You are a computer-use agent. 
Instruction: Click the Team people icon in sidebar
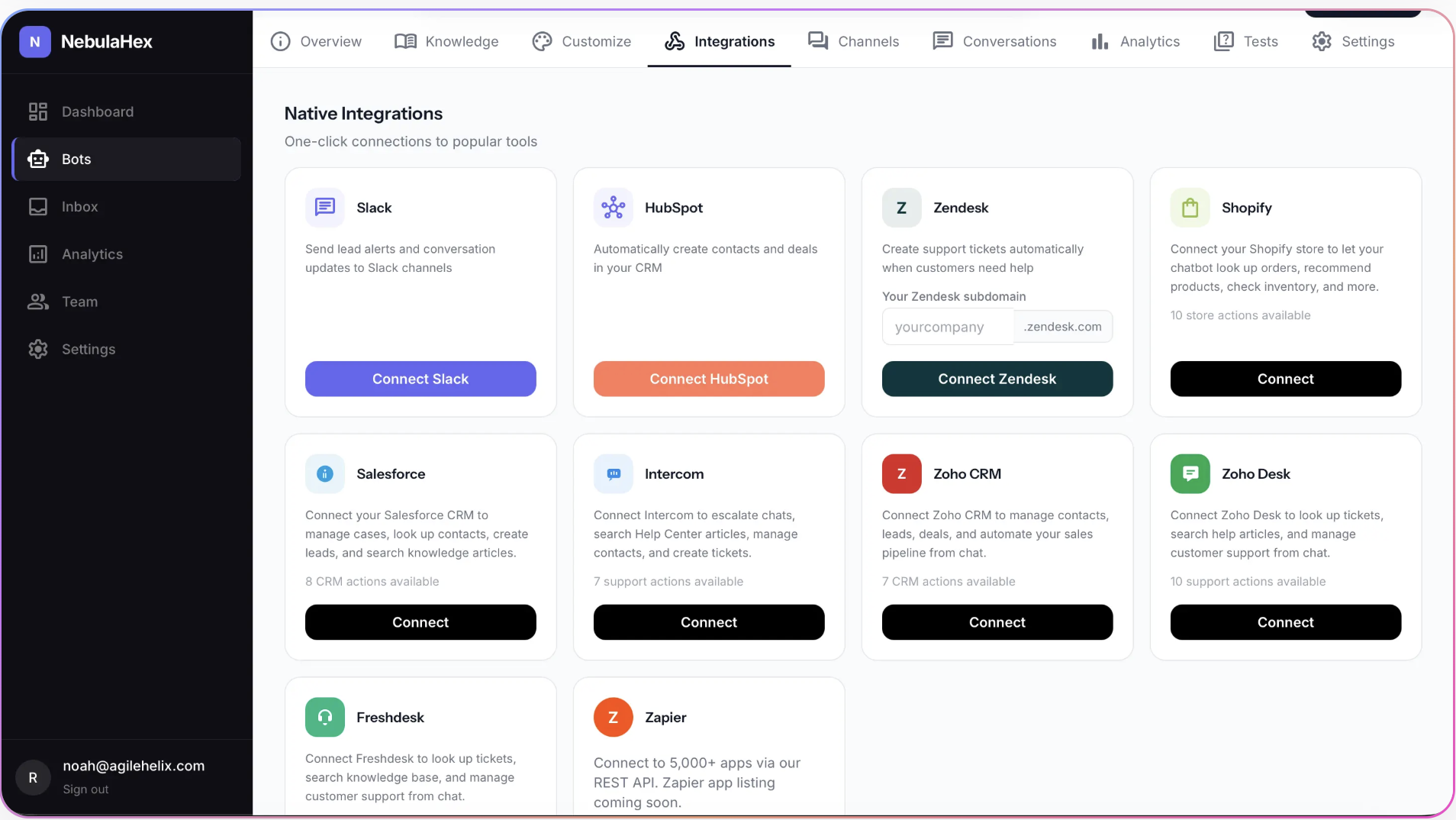(38, 302)
